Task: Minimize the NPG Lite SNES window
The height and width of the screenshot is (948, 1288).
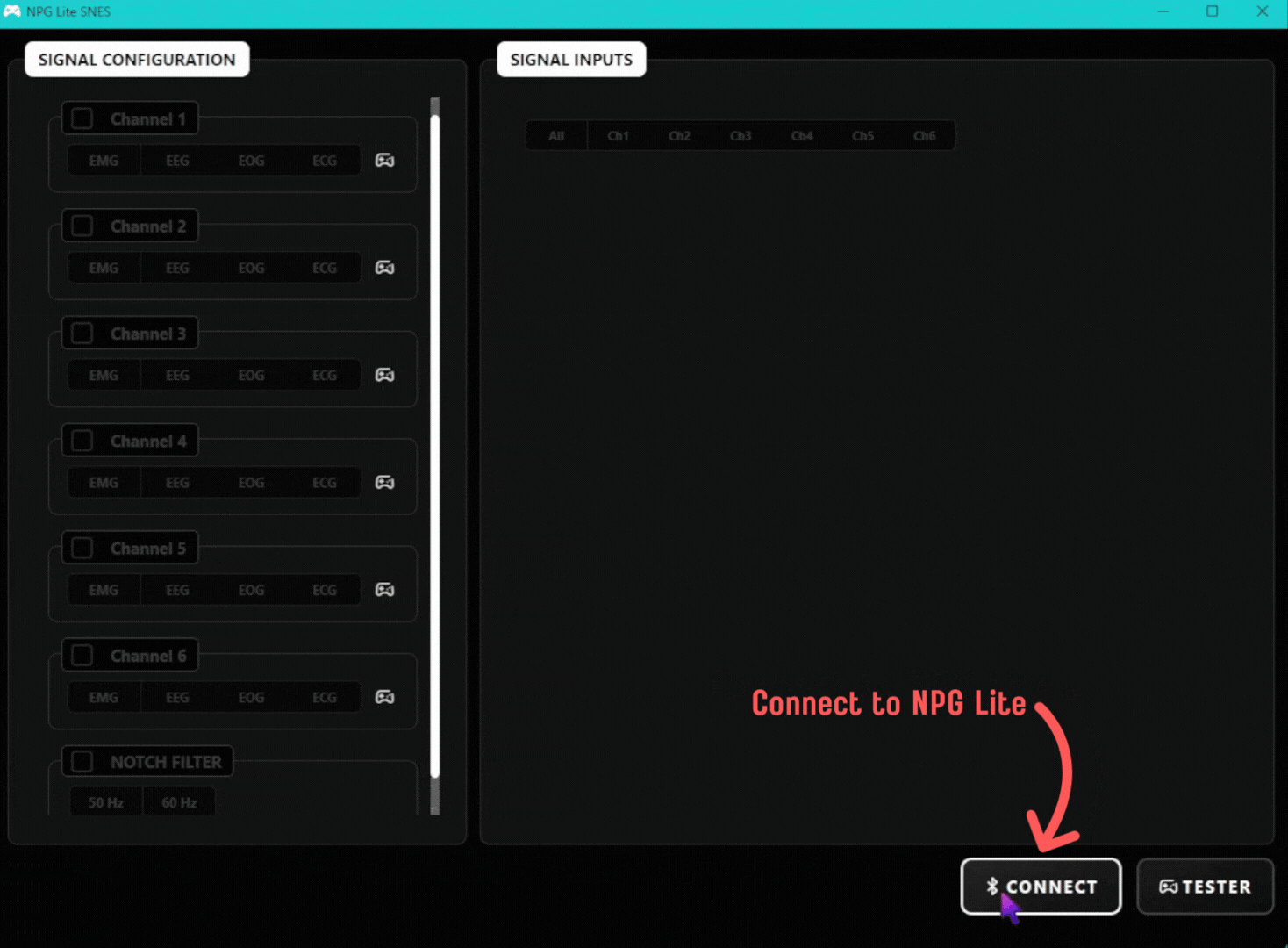Action: (x=1163, y=11)
